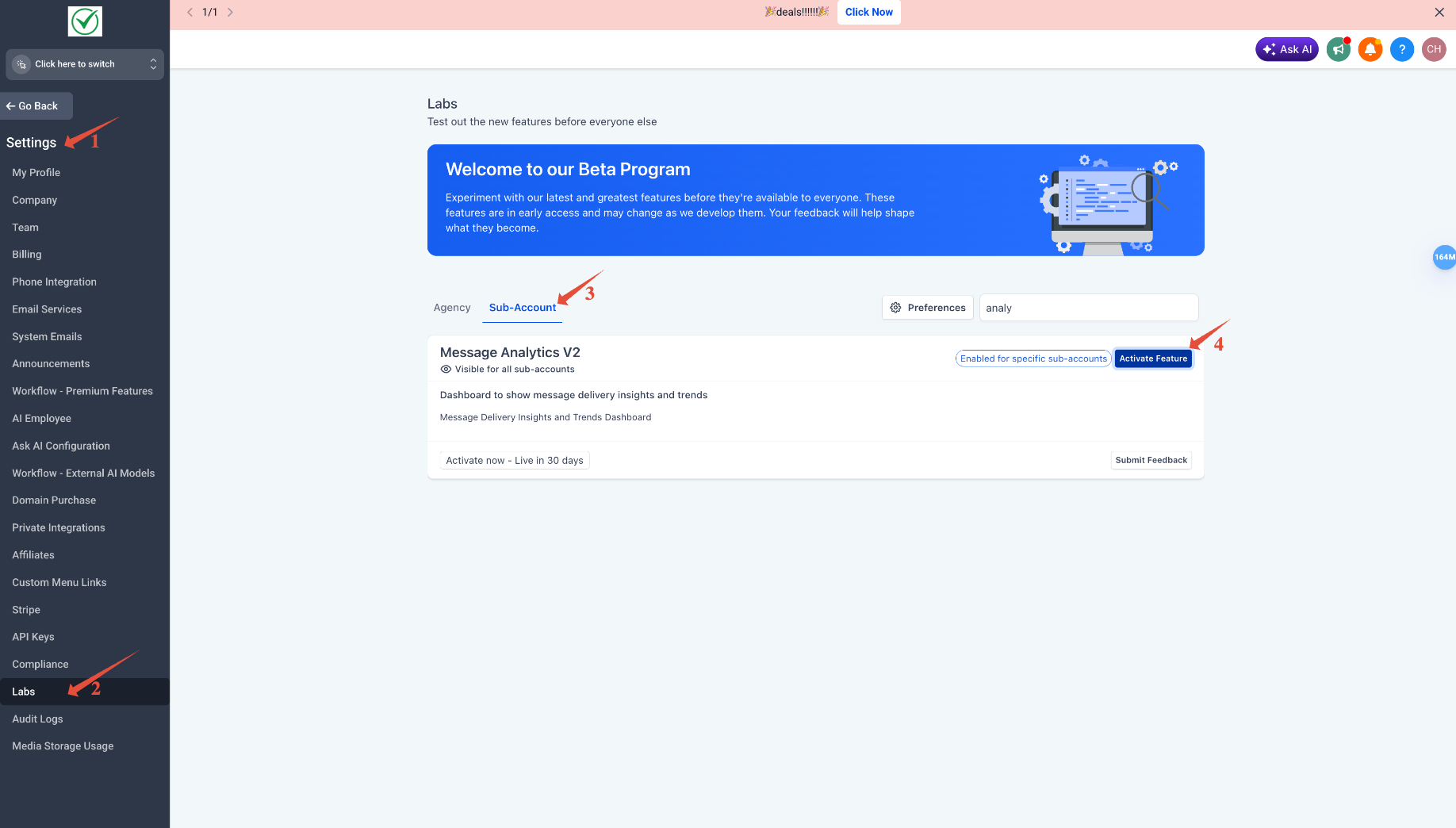Switch to the Agency tab
The image size is (1456, 828).
452,308
